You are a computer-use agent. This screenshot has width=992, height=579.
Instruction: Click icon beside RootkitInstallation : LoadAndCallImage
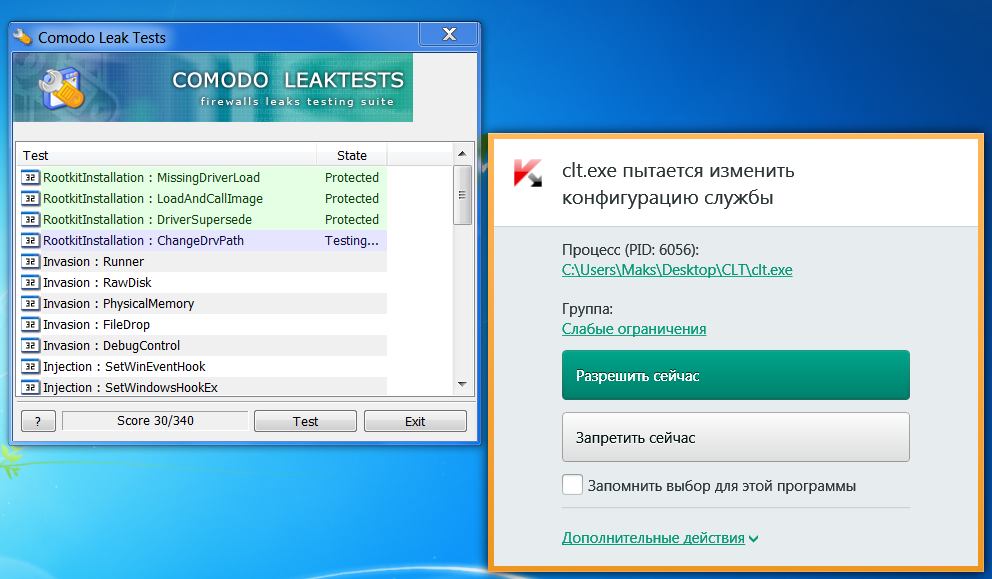coord(30,199)
